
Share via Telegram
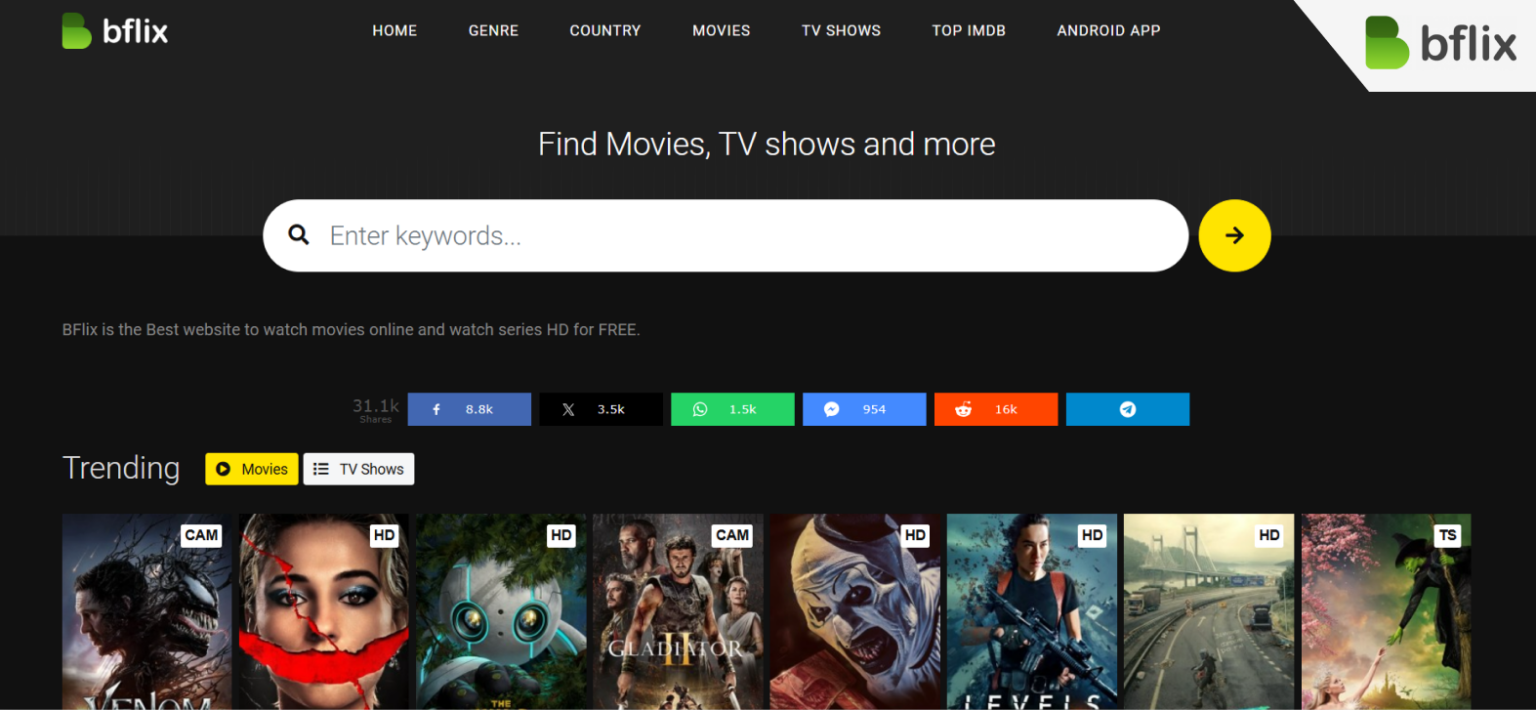pos(1127,409)
